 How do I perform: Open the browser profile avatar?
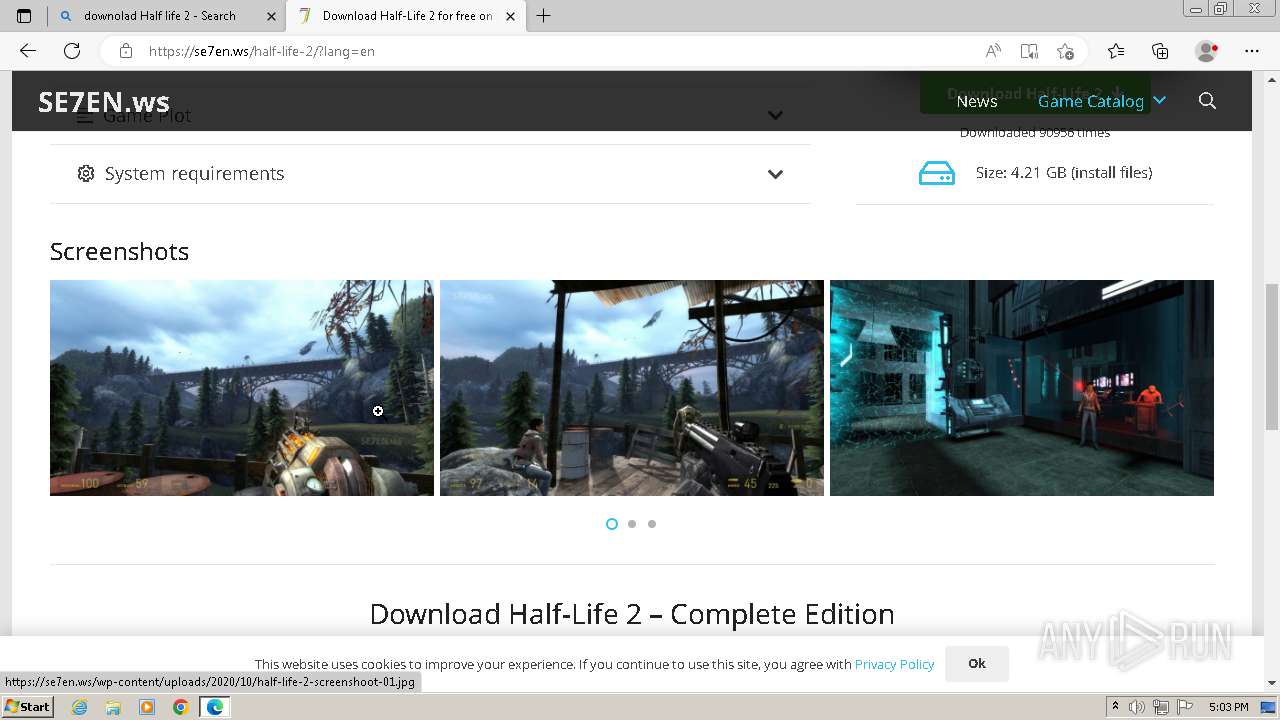(1207, 51)
